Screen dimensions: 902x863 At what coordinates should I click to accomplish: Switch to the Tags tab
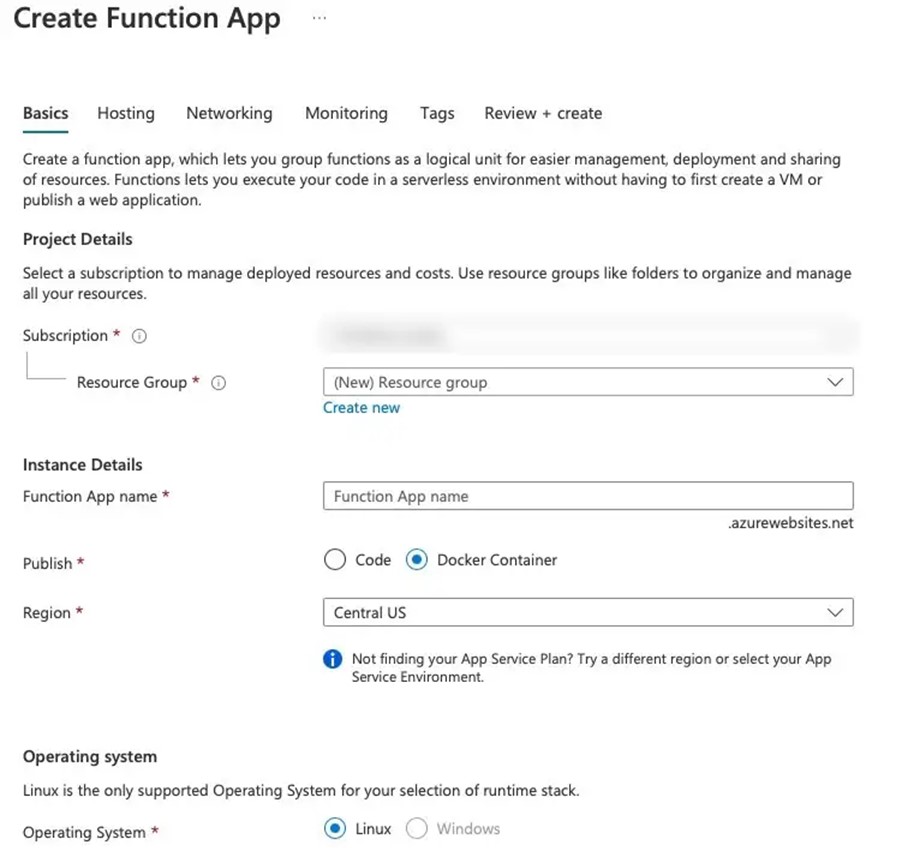(437, 113)
